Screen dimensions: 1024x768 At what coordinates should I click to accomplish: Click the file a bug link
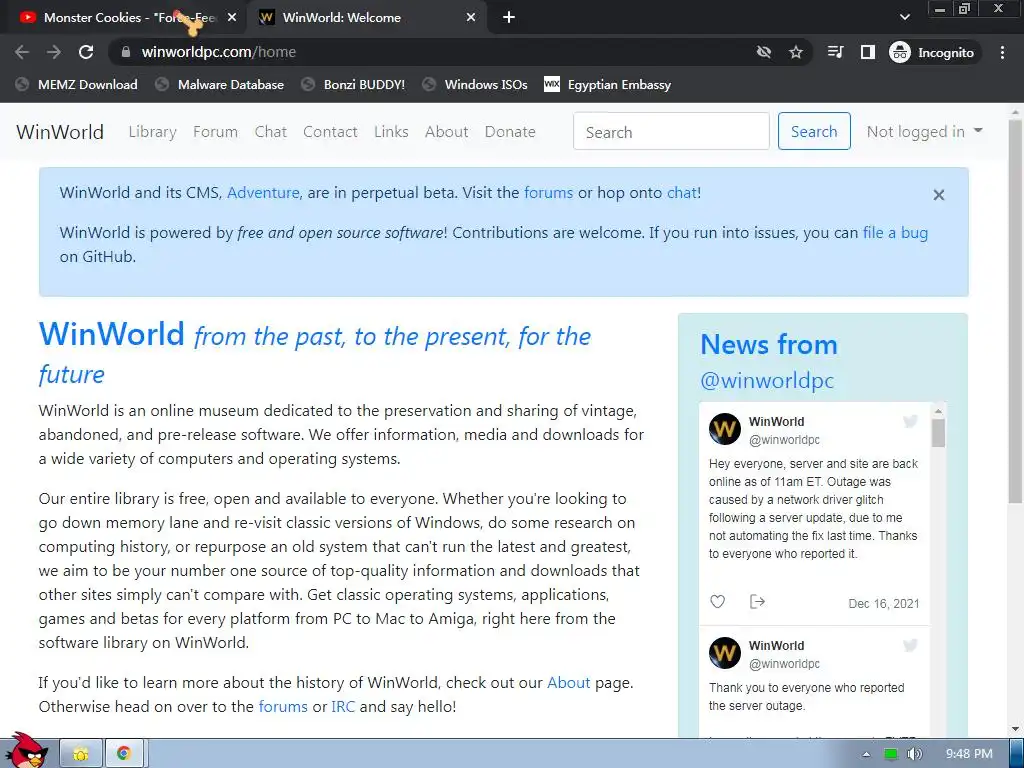coord(895,232)
